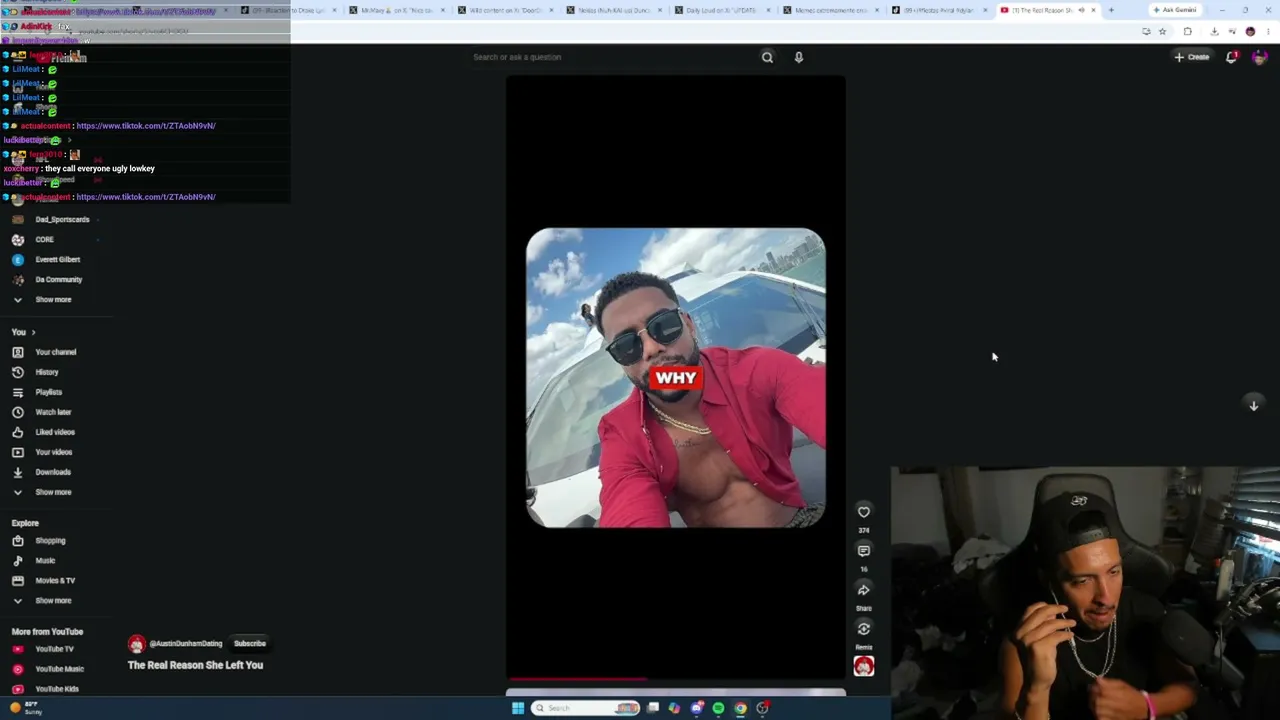Click the Short title 'The Real Reason She Left You'
The height and width of the screenshot is (720, 1280).
coord(196,665)
